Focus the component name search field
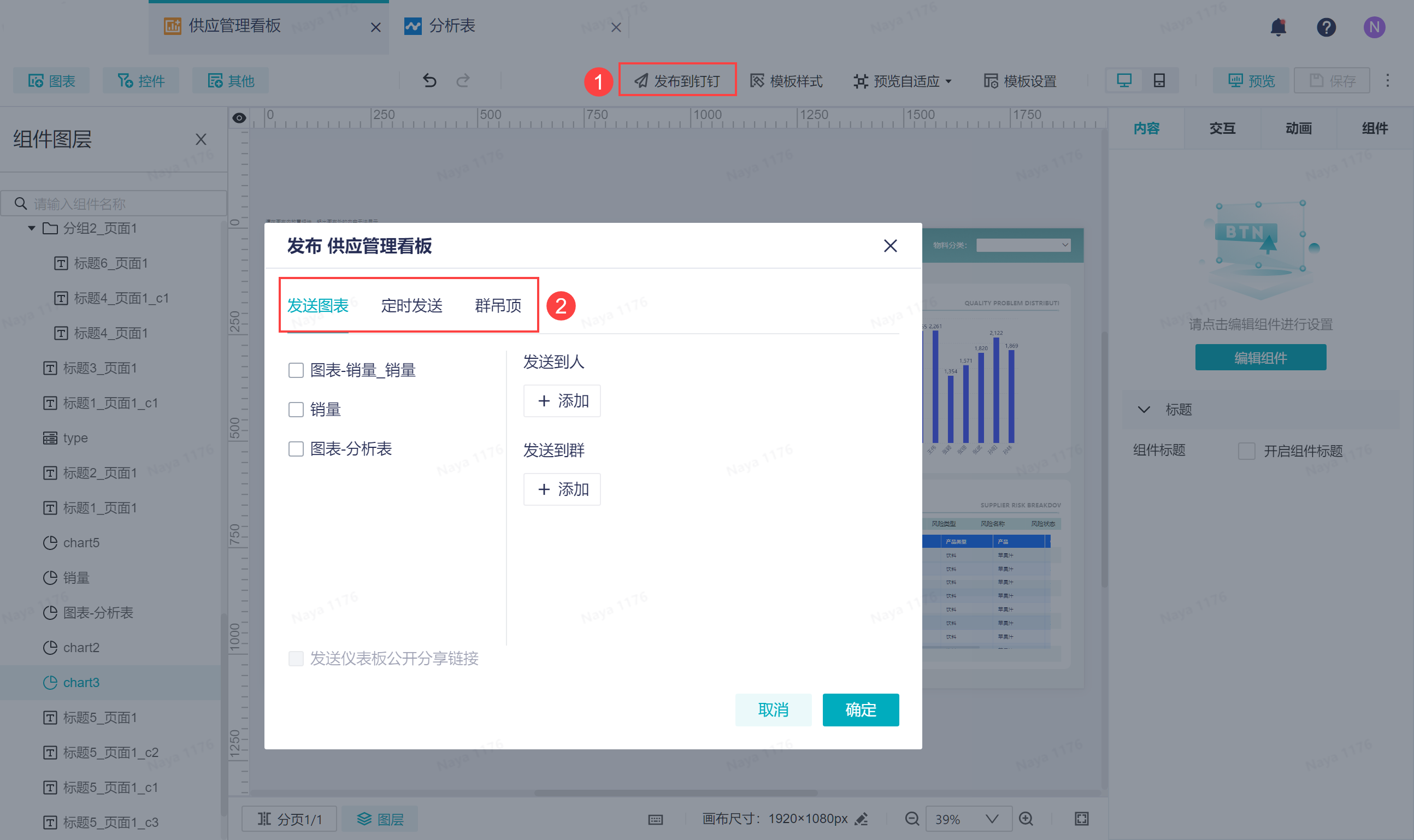 click(x=113, y=203)
